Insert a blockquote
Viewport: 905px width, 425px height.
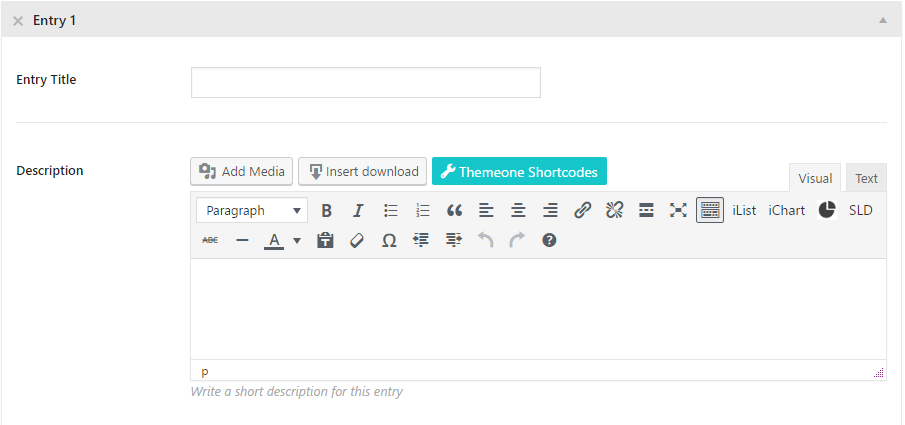(x=454, y=211)
